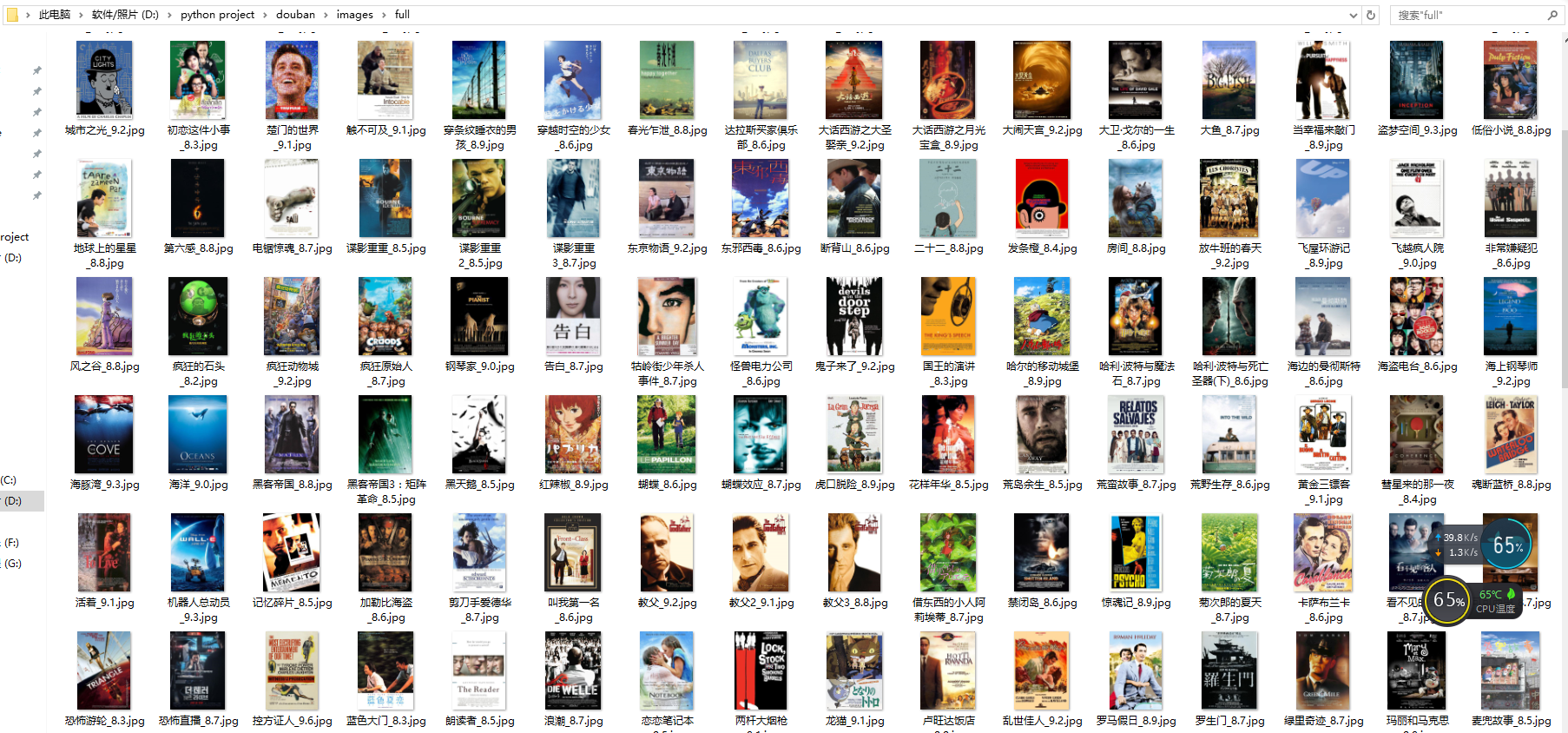Select 国王的演讲_8.3.jpg poster

pyautogui.click(x=948, y=316)
